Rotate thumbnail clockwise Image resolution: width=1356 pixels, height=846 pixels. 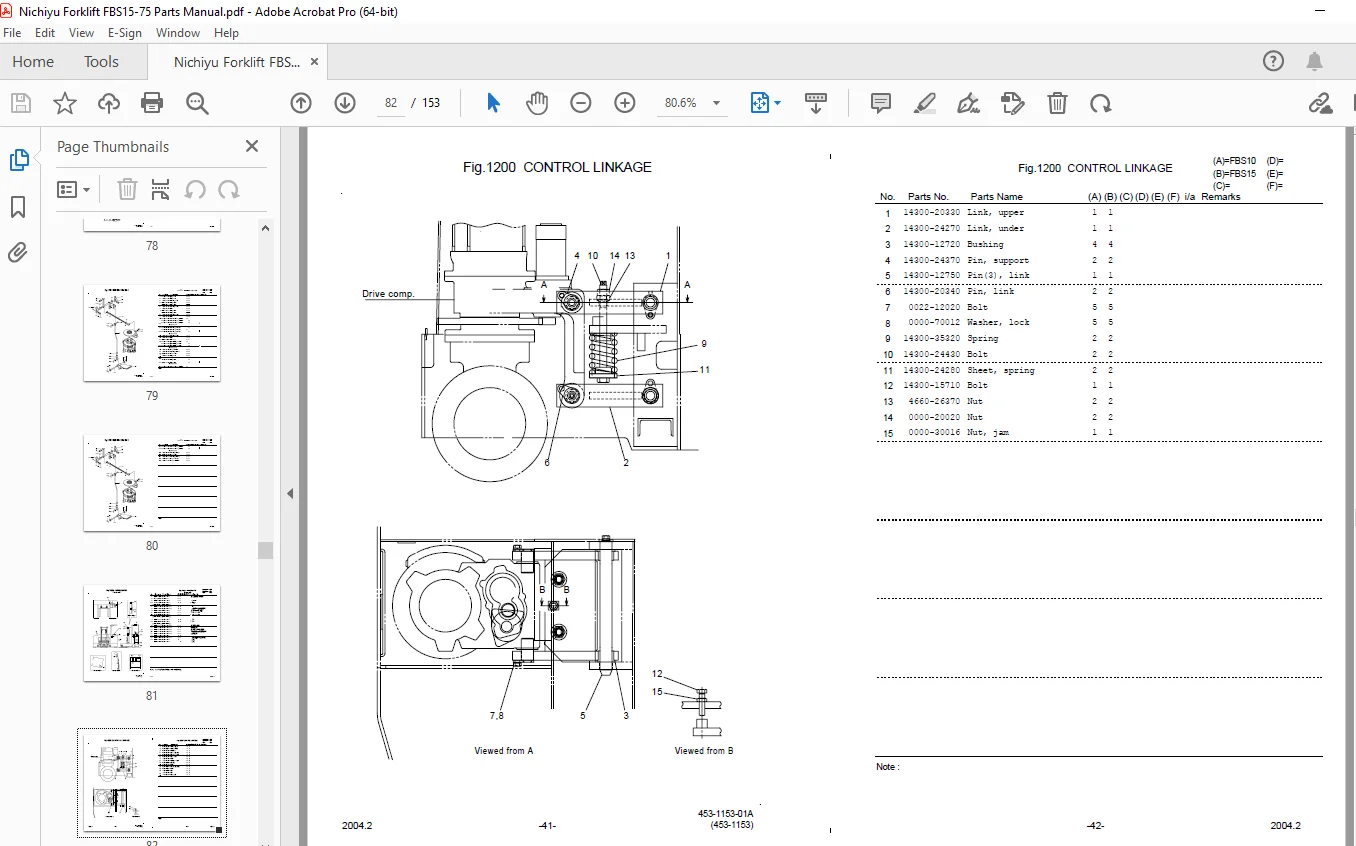click(x=229, y=189)
